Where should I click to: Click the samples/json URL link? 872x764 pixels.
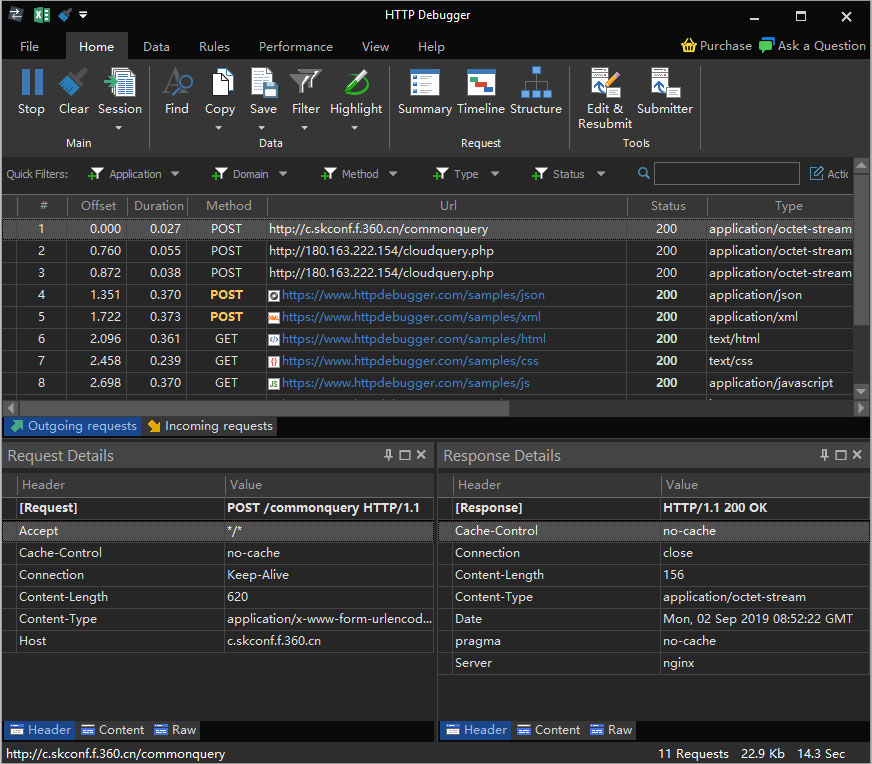click(x=413, y=295)
